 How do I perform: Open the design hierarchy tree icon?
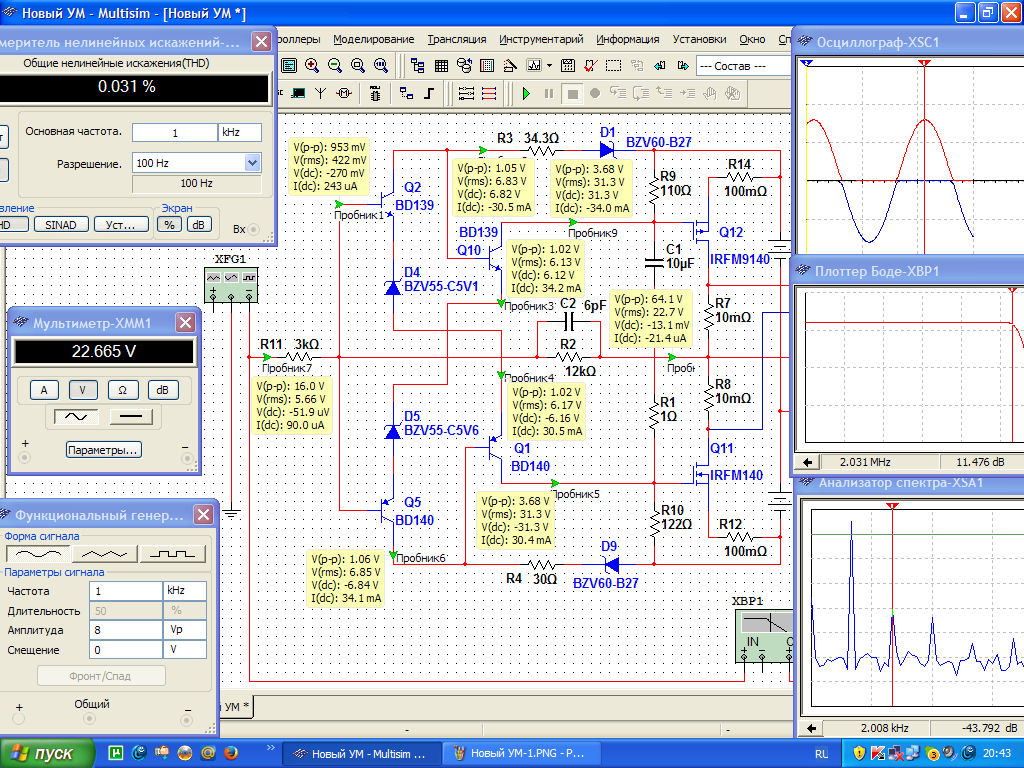click(x=419, y=66)
